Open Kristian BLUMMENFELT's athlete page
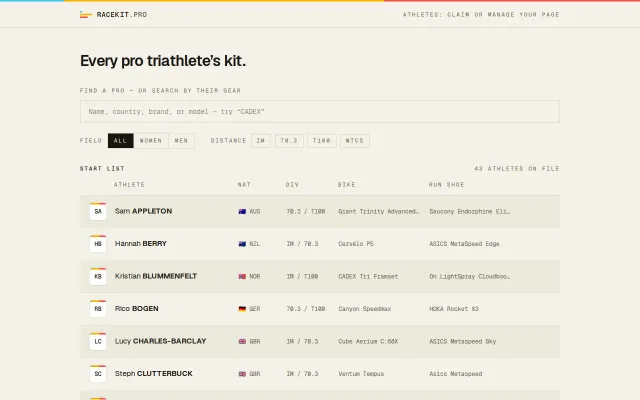 tap(156, 276)
